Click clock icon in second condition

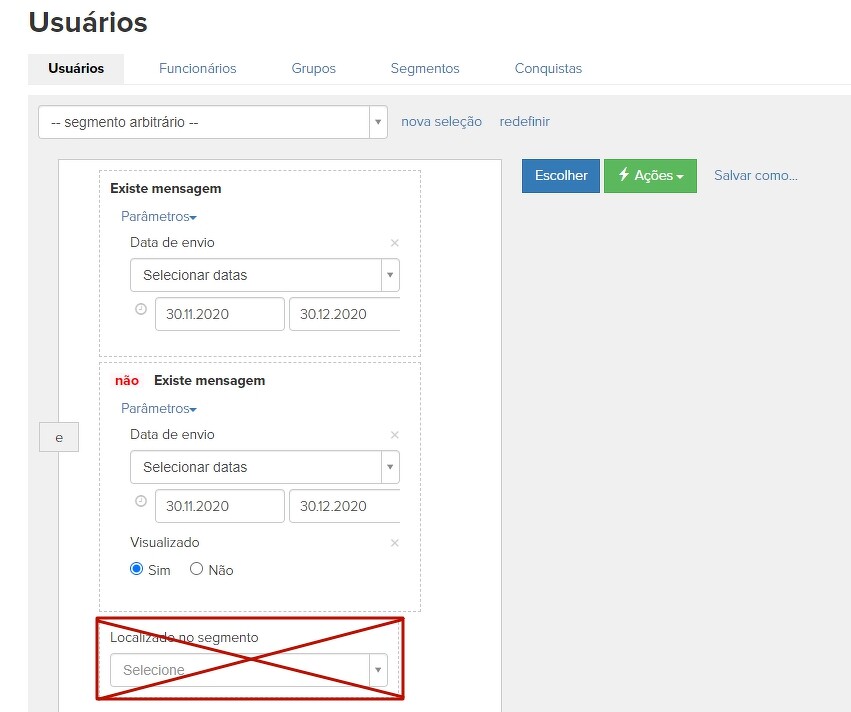coord(141,501)
